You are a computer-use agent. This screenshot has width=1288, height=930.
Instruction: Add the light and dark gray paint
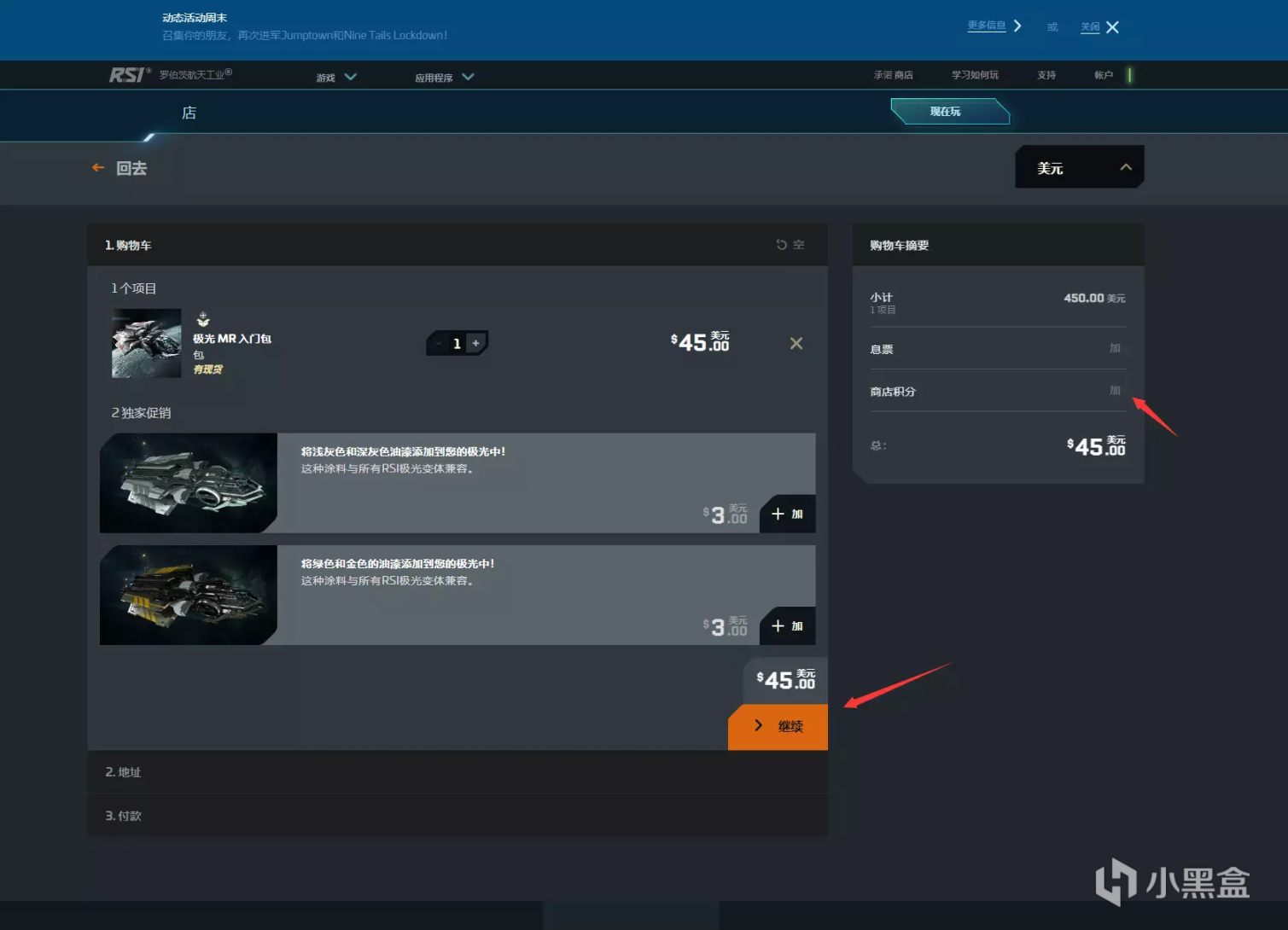click(787, 514)
